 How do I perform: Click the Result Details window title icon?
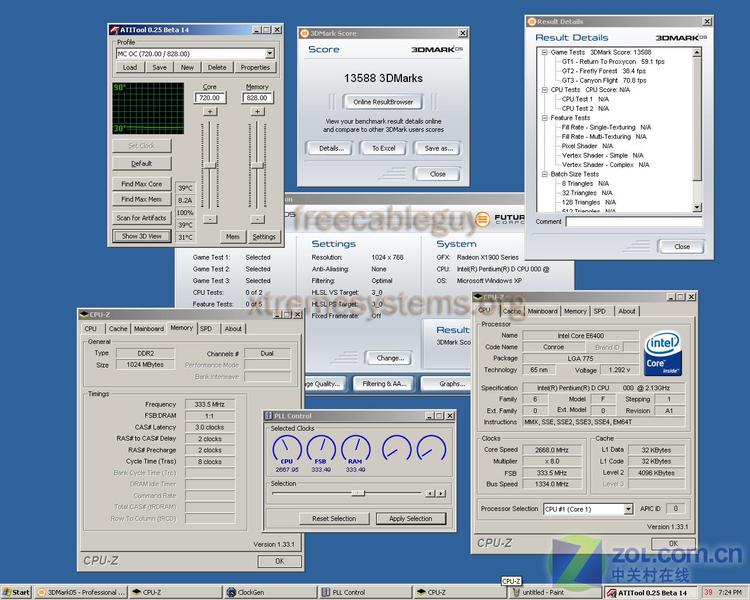[x=531, y=22]
